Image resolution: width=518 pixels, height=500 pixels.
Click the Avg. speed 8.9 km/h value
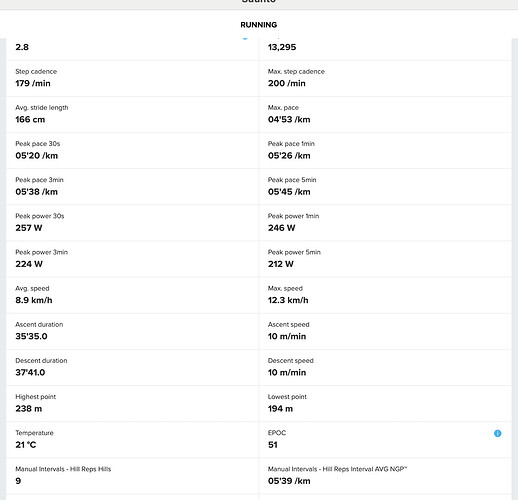[34, 300]
